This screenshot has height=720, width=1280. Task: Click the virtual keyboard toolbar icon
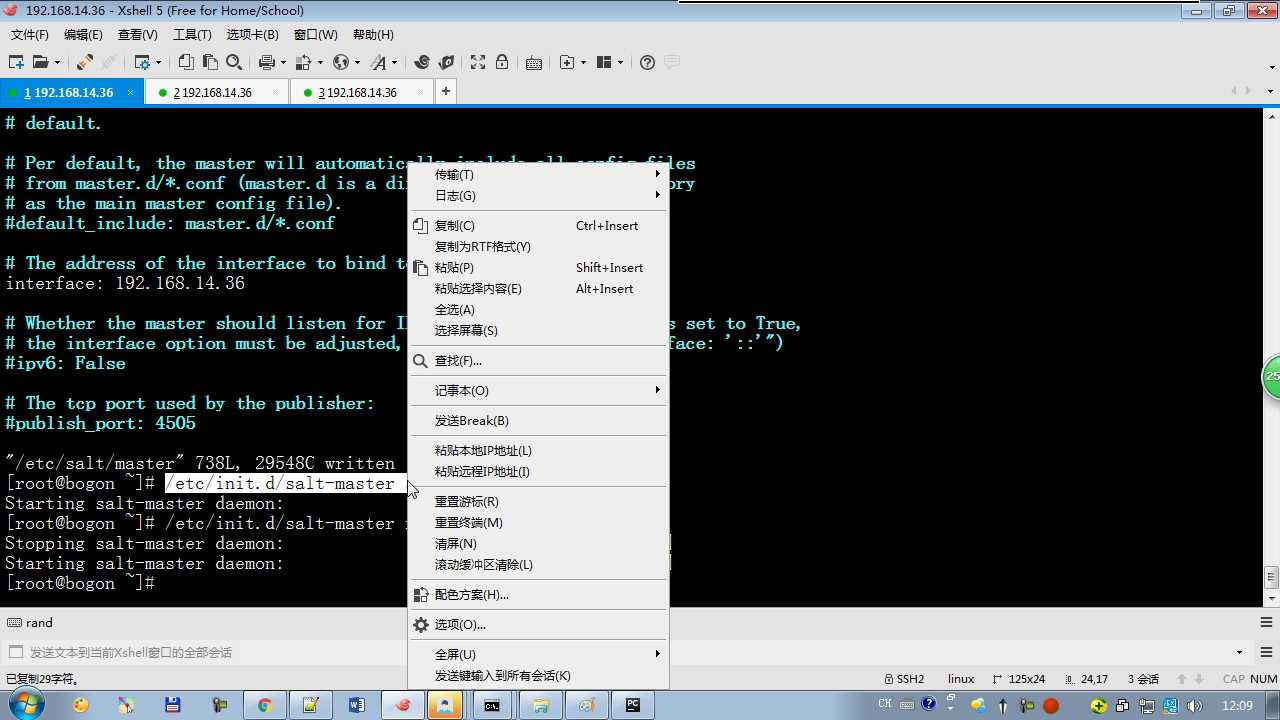534,62
